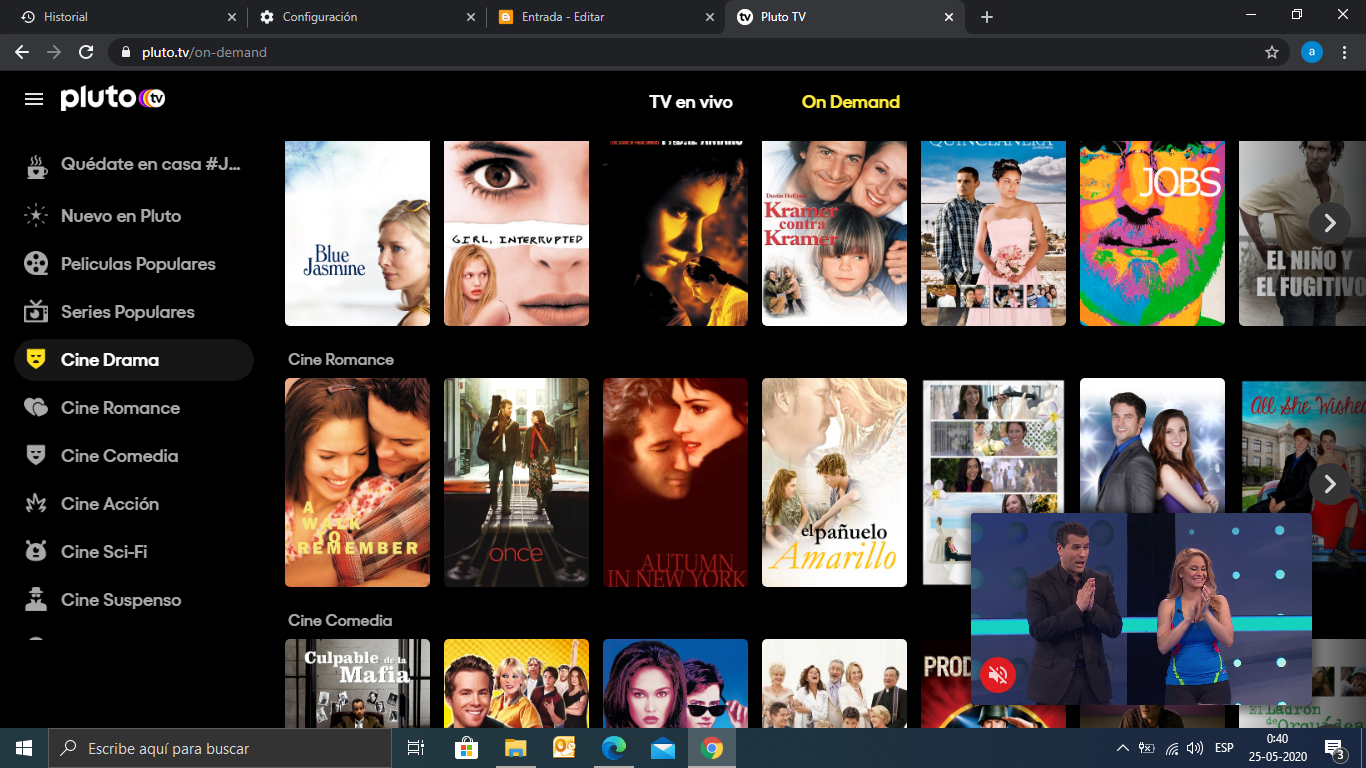Click the yellow drama mask icon
1366x768 pixels.
[36, 359]
